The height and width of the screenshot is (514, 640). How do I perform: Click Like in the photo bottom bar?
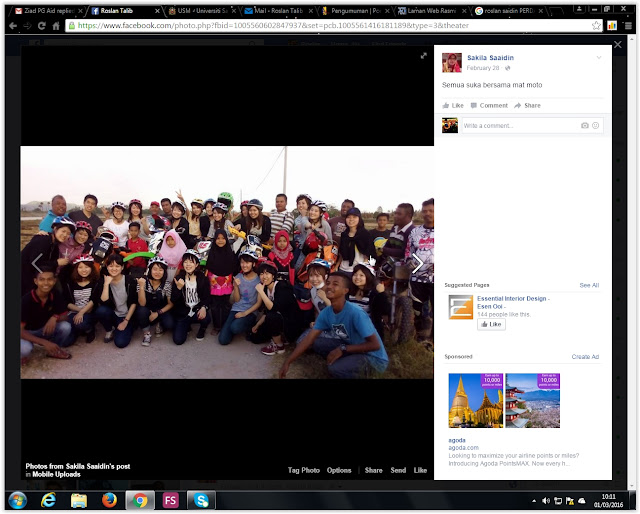(420, 470)
